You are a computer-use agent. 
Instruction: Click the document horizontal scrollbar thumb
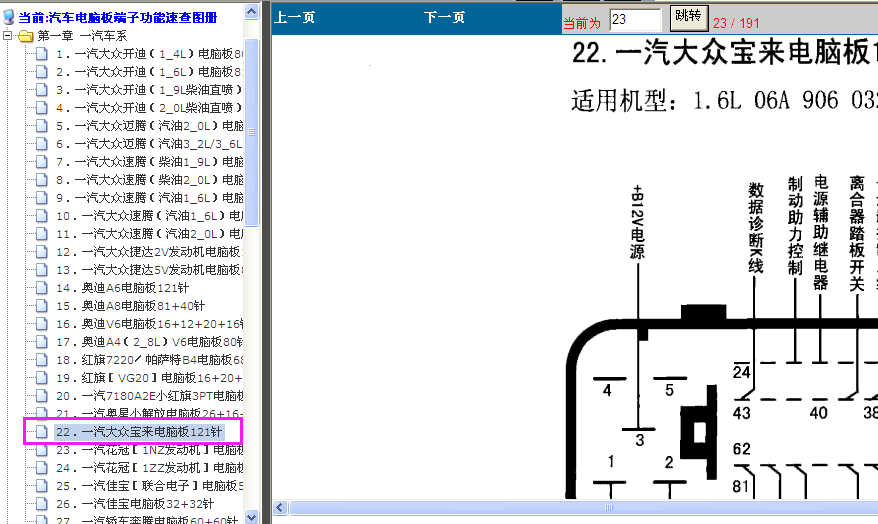point(584,508)
